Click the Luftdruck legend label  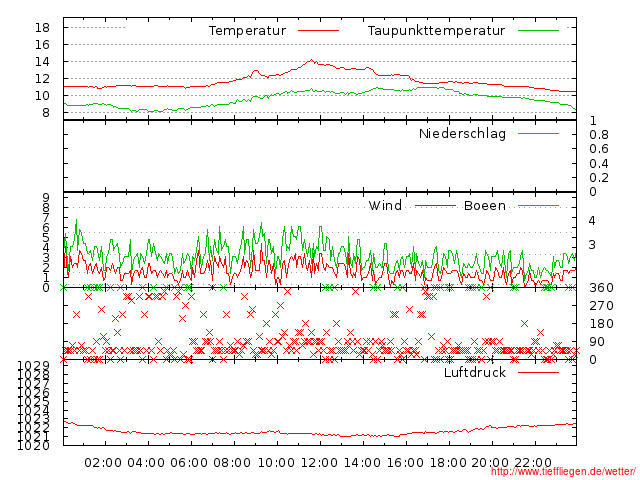coord(475,372)
